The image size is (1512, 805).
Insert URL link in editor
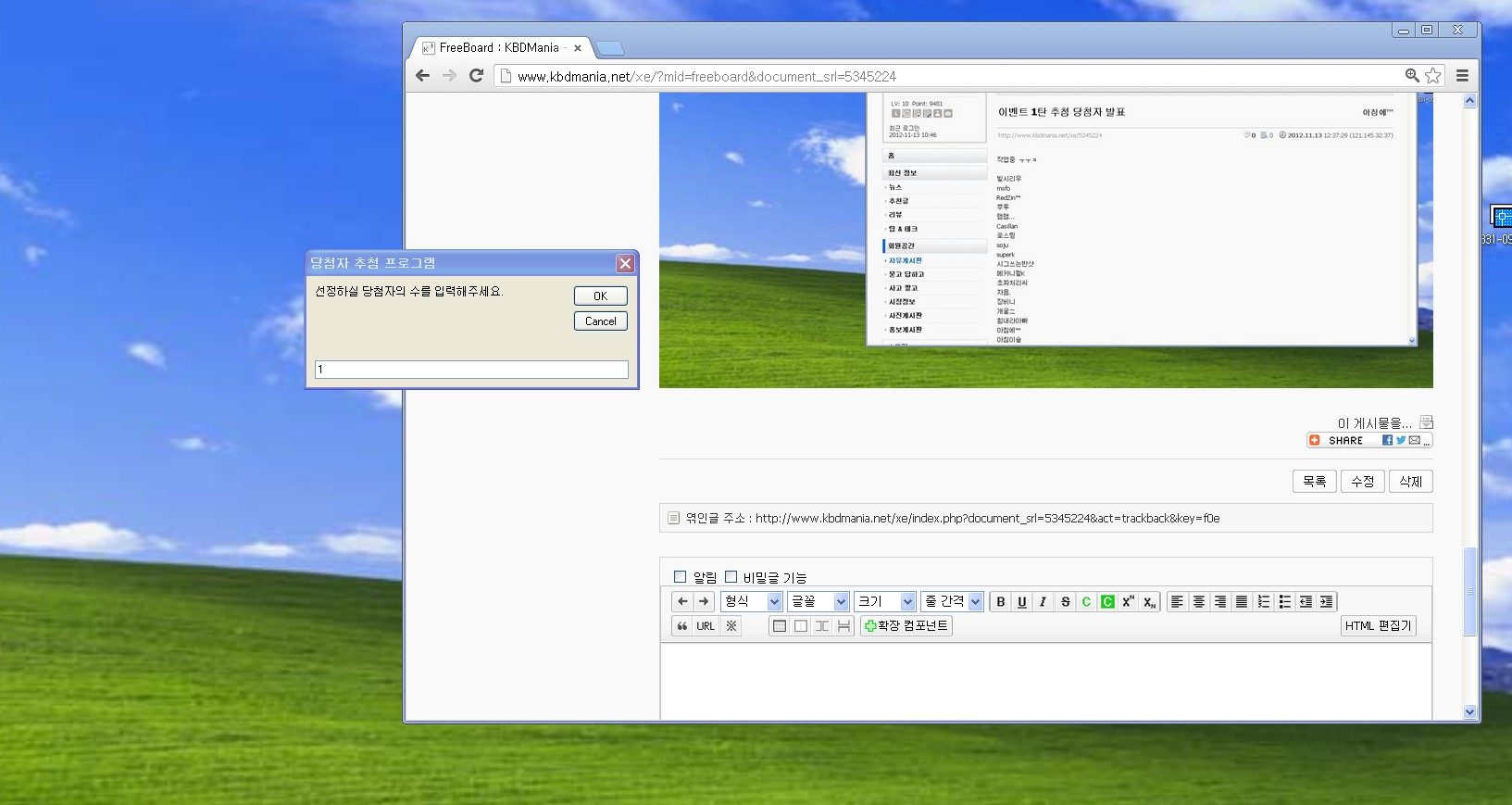[x=706, y=626]
